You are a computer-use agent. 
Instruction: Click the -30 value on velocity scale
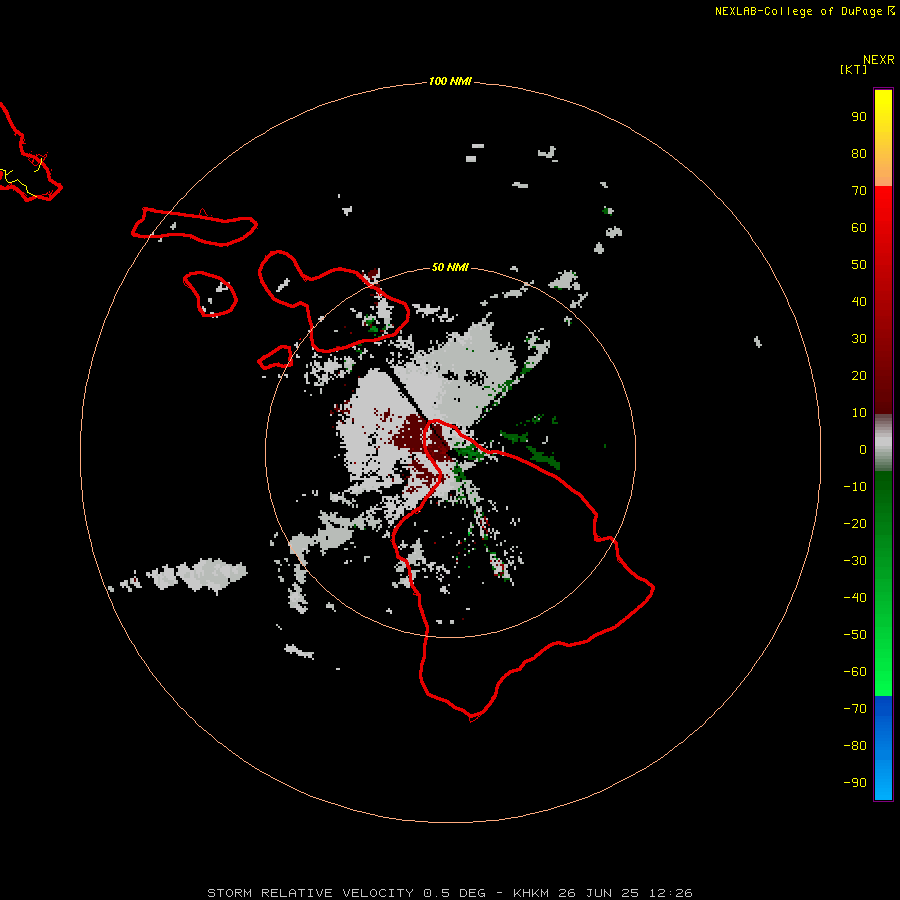(x=855, y=561)
